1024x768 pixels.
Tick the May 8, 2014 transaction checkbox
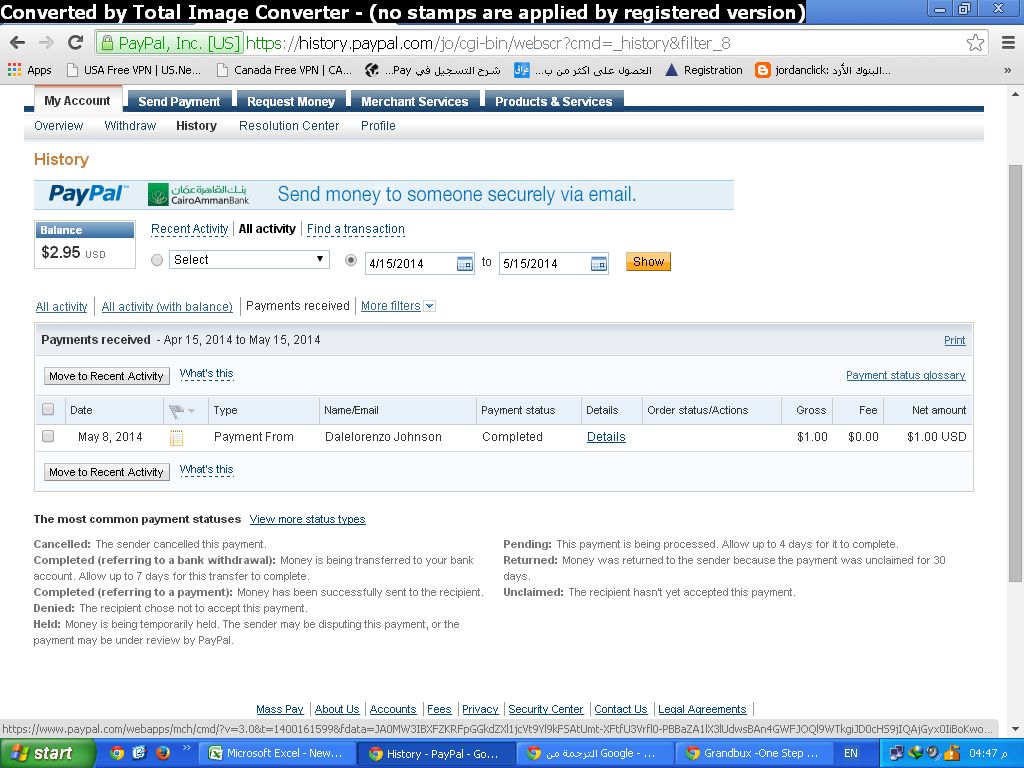point(48,436)
